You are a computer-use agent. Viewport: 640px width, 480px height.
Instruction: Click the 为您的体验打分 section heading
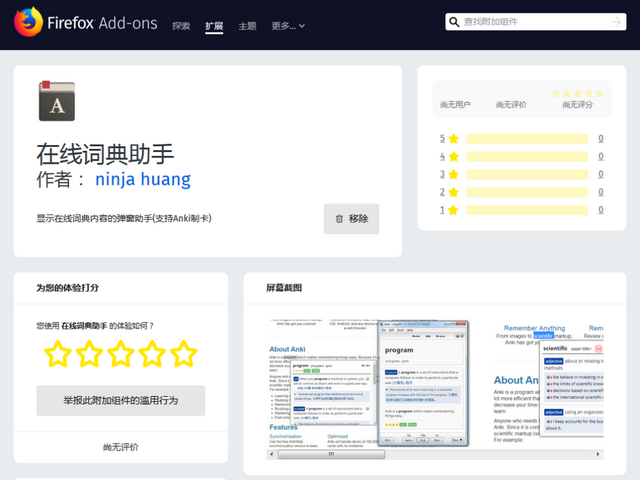68,288
